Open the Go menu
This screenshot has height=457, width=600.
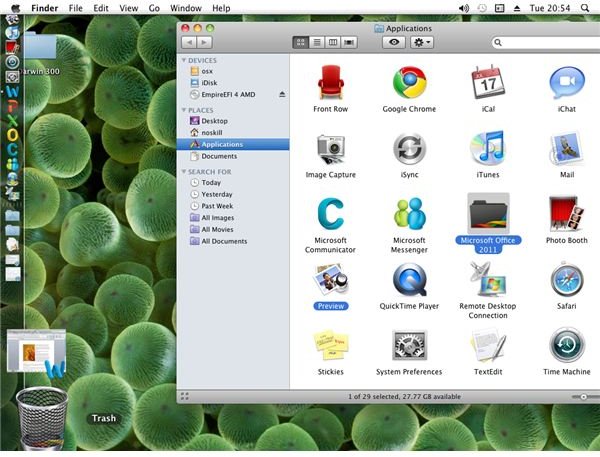click(154, 8)
